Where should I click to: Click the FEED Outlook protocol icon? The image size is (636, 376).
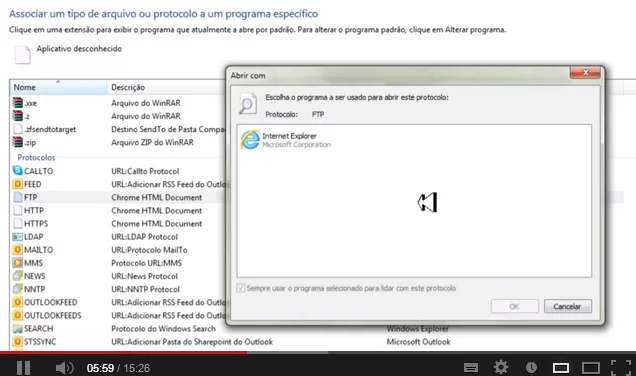17,184
